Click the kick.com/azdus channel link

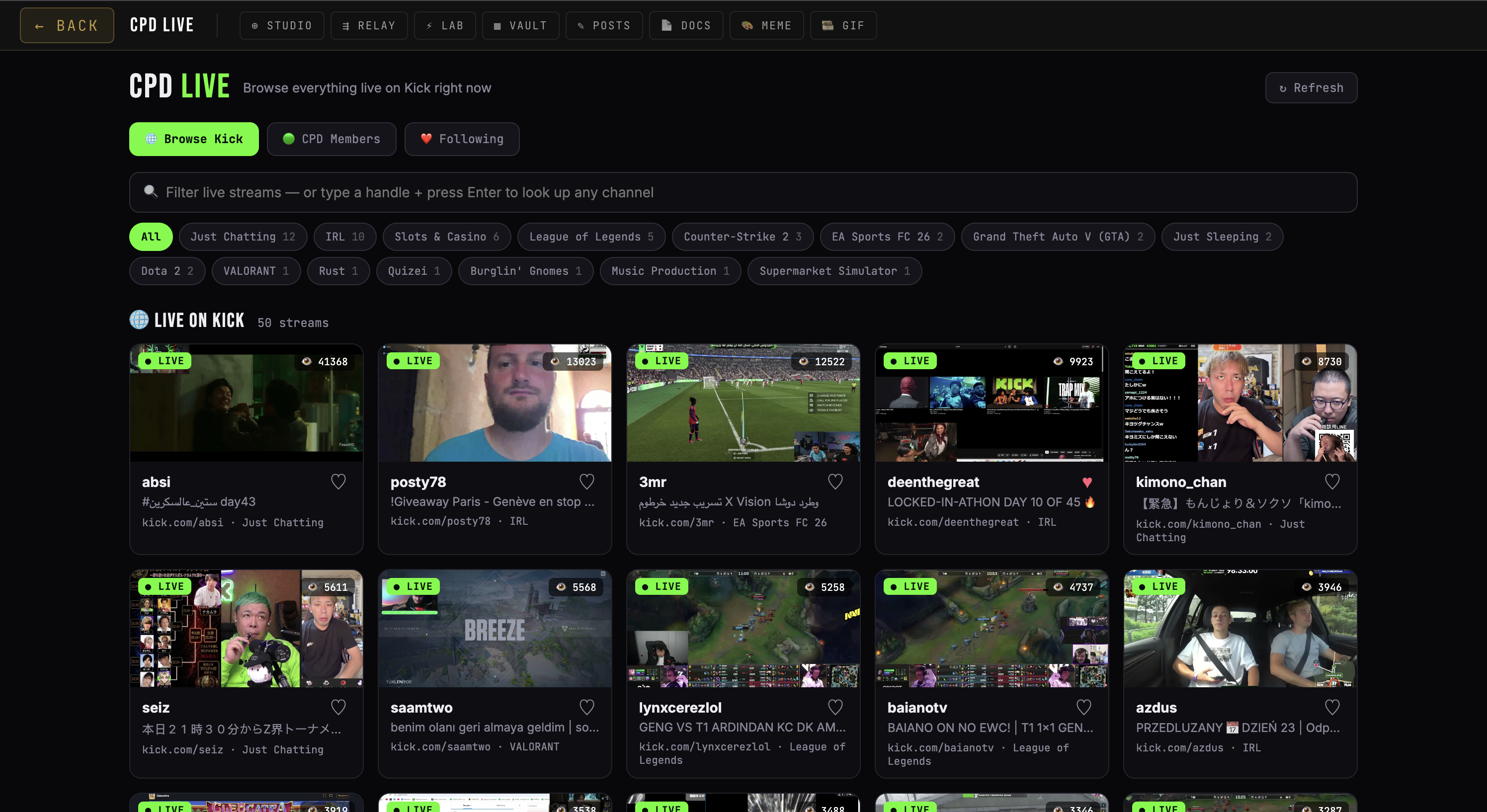1179,748
